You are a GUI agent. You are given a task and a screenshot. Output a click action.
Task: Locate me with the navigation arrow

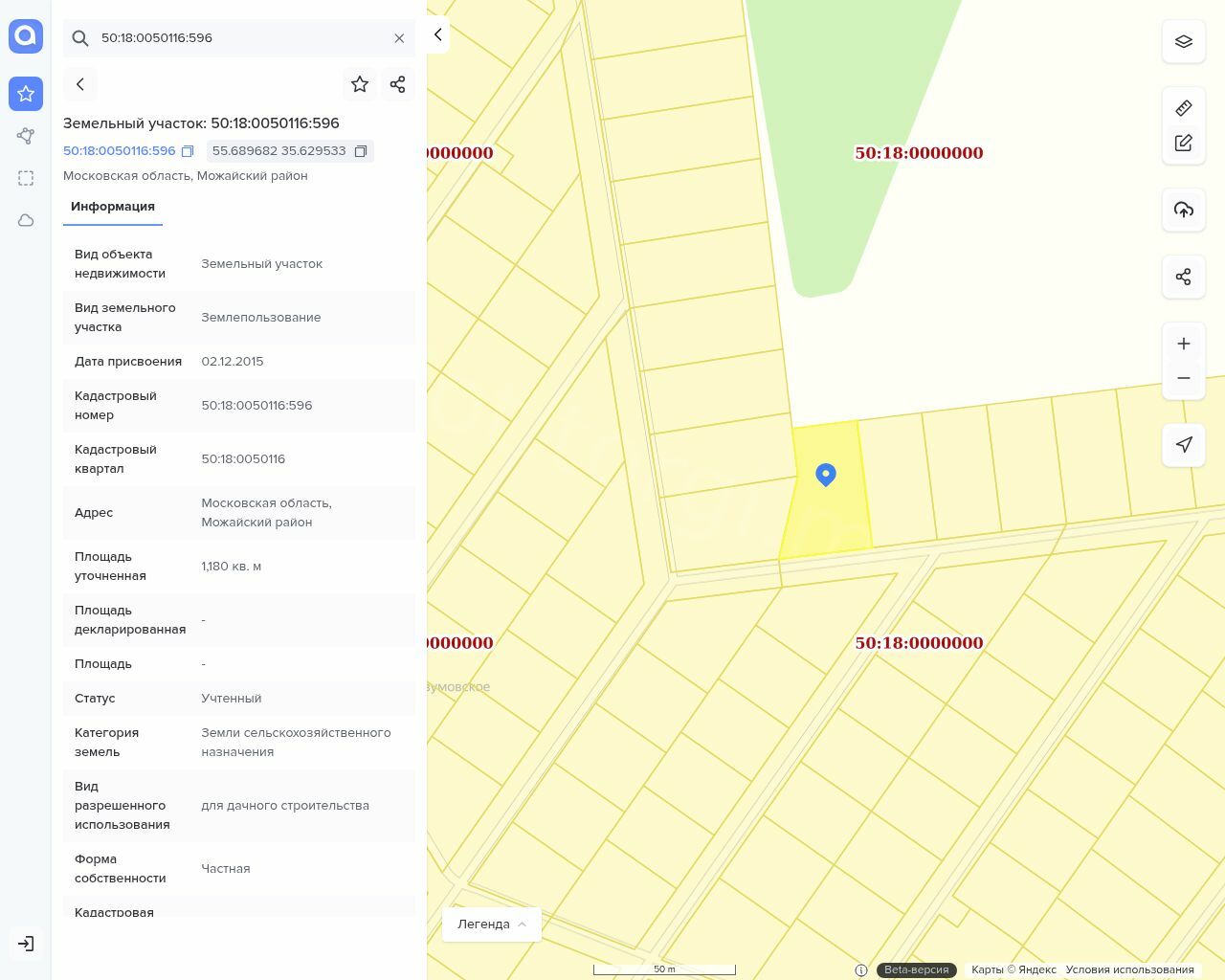(1183, 444)
